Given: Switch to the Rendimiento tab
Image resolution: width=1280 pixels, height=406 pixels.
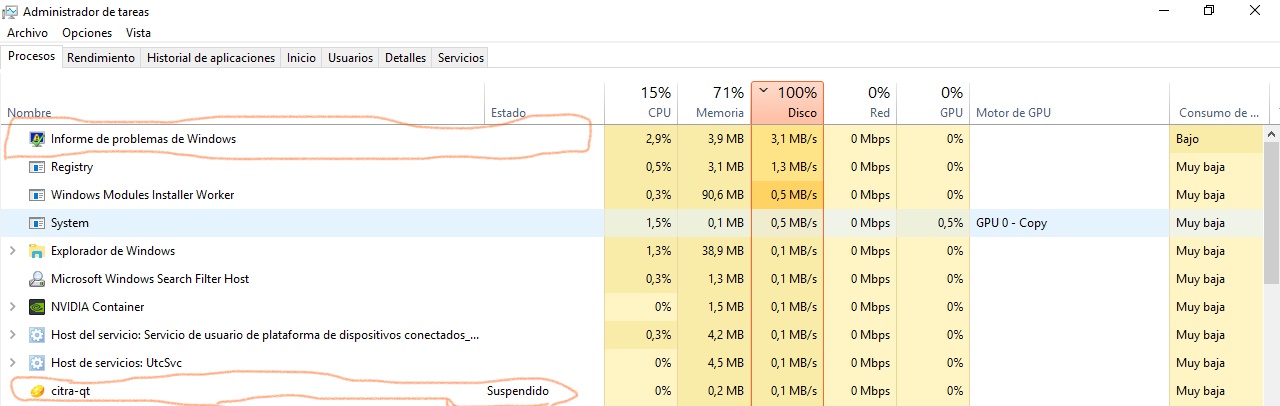Looking at the screenshot, I should [x=101, y=58].
